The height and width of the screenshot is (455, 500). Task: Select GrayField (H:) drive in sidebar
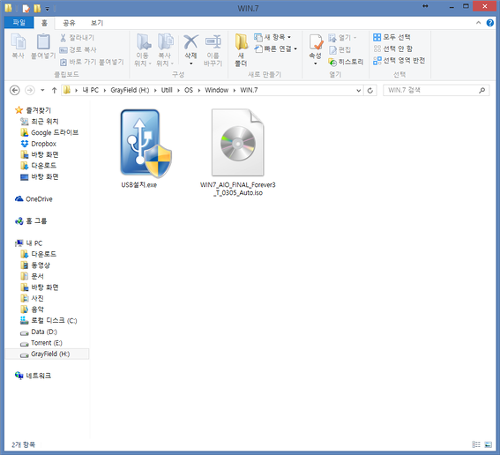[x=47, y=354]
